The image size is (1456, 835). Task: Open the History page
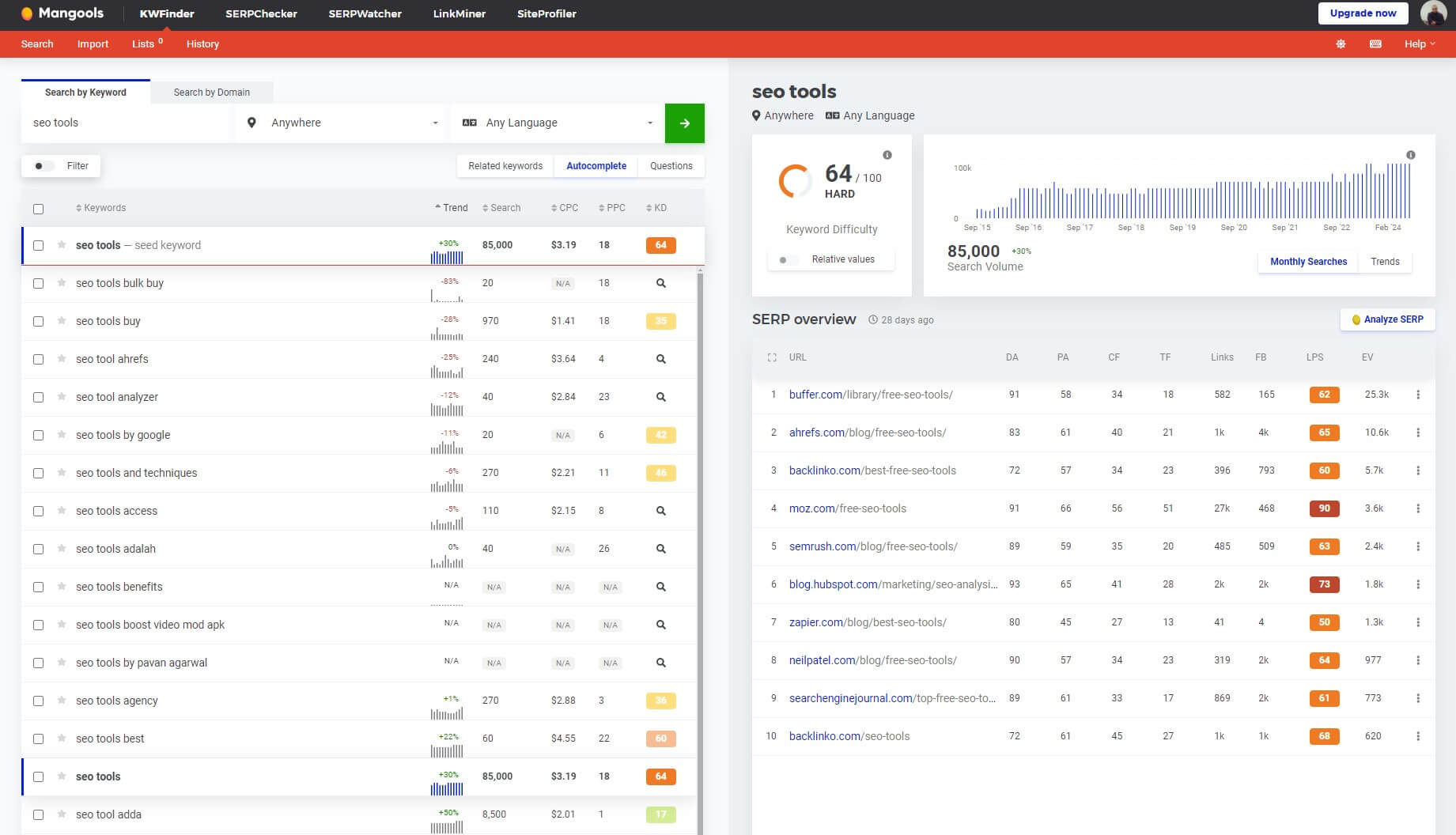pyautogui.click(x=202, y=44)
